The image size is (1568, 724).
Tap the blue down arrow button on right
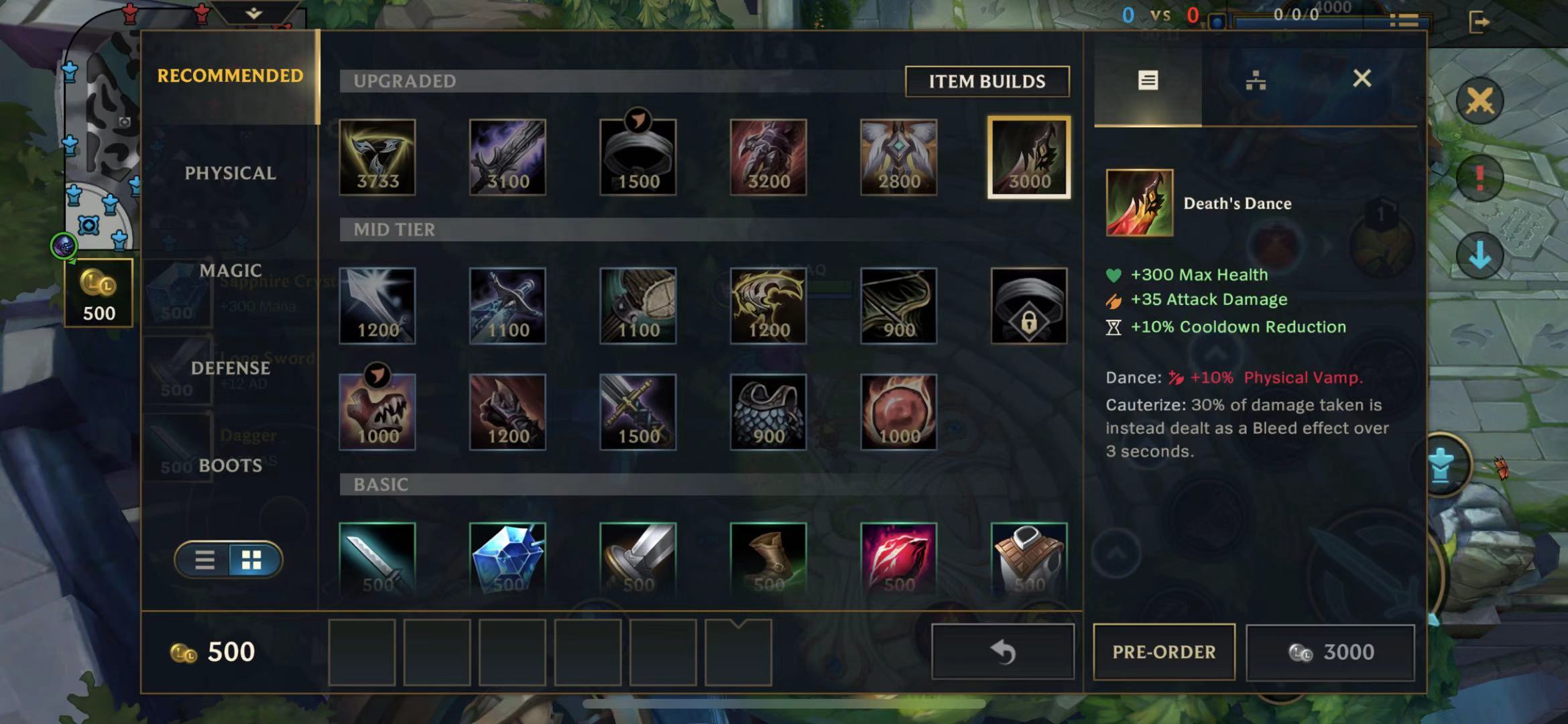click(x=1480, y=255)
